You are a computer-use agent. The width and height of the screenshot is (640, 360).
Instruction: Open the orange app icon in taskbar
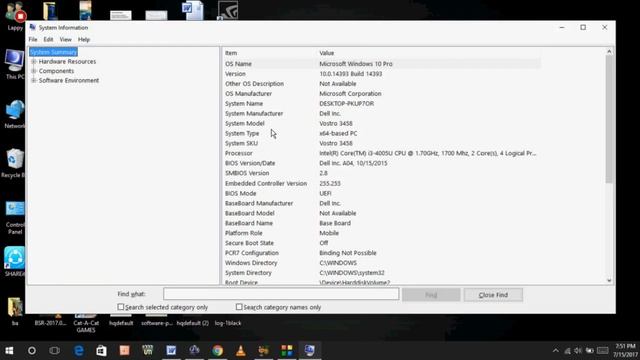[124, 351]
